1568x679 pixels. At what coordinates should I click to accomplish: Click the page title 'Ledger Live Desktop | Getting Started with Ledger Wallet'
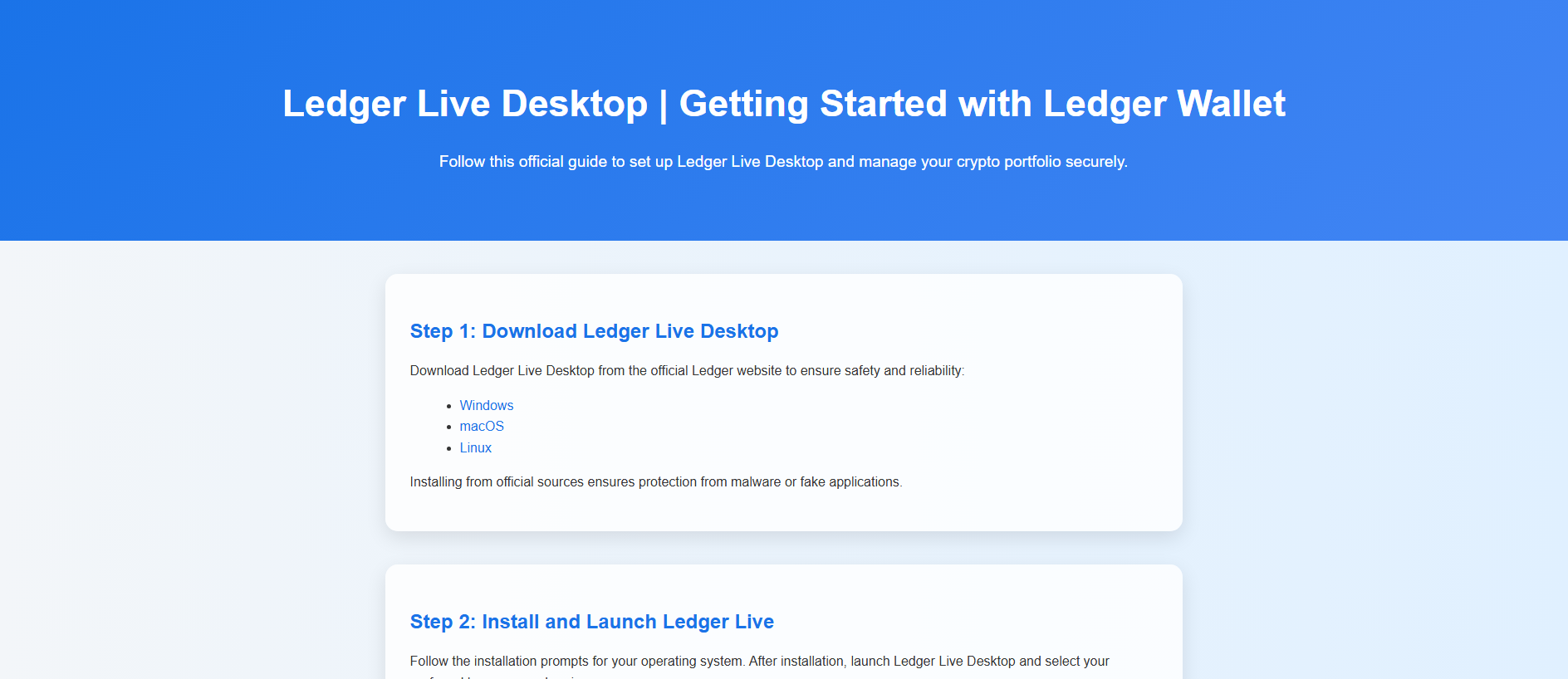(x=784, y=104)
